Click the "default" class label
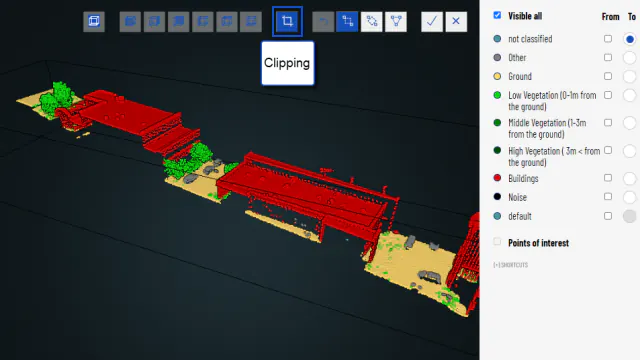 [520, 216]
